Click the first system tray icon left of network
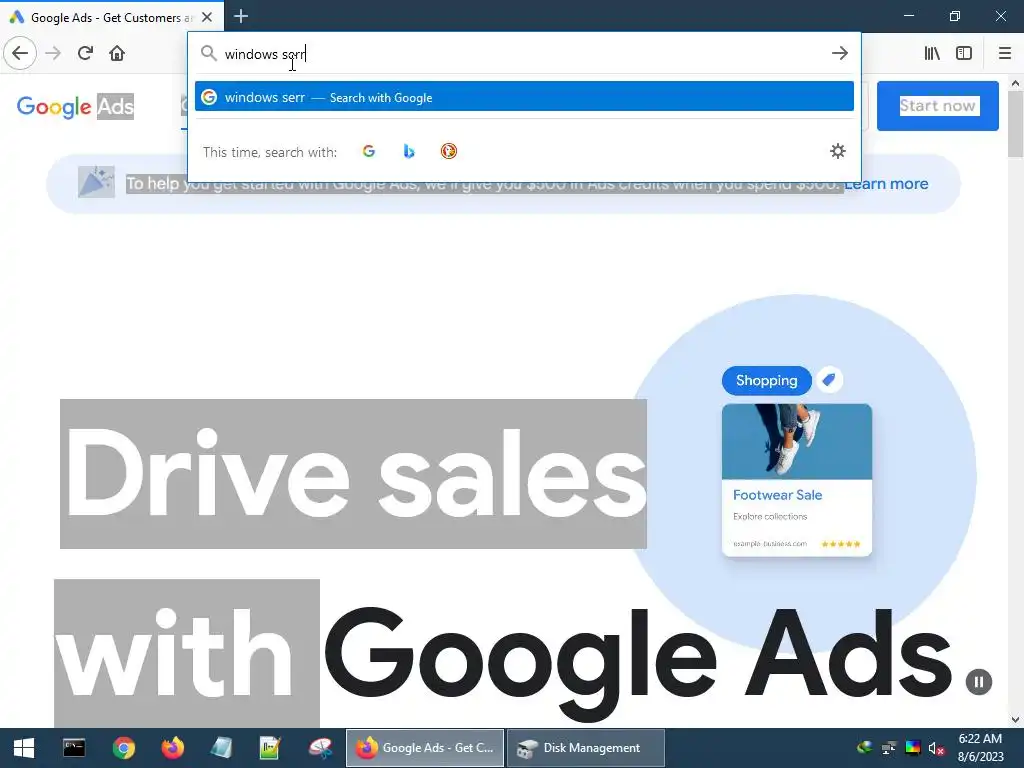Image resolution: width=1024 pixels, height=768 pixels. coord(865,748)
